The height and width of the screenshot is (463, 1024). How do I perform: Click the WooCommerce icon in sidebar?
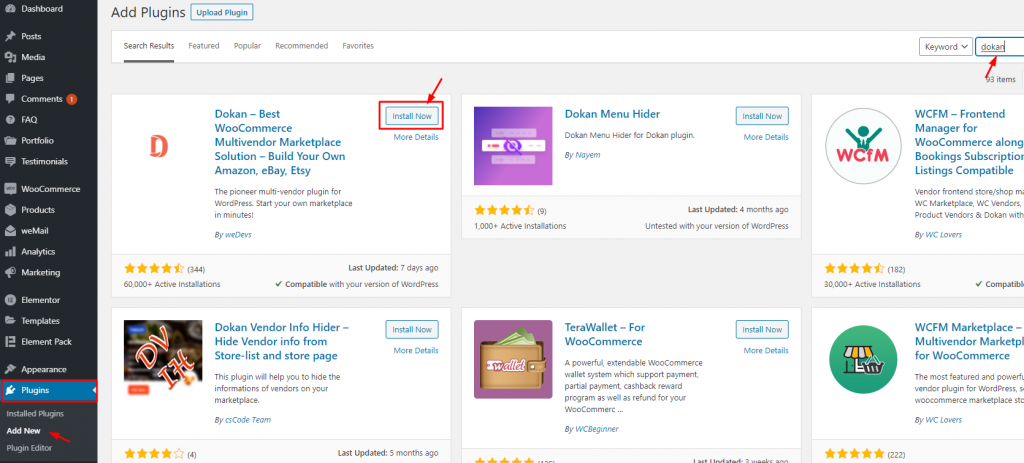(x=10, y=189)
